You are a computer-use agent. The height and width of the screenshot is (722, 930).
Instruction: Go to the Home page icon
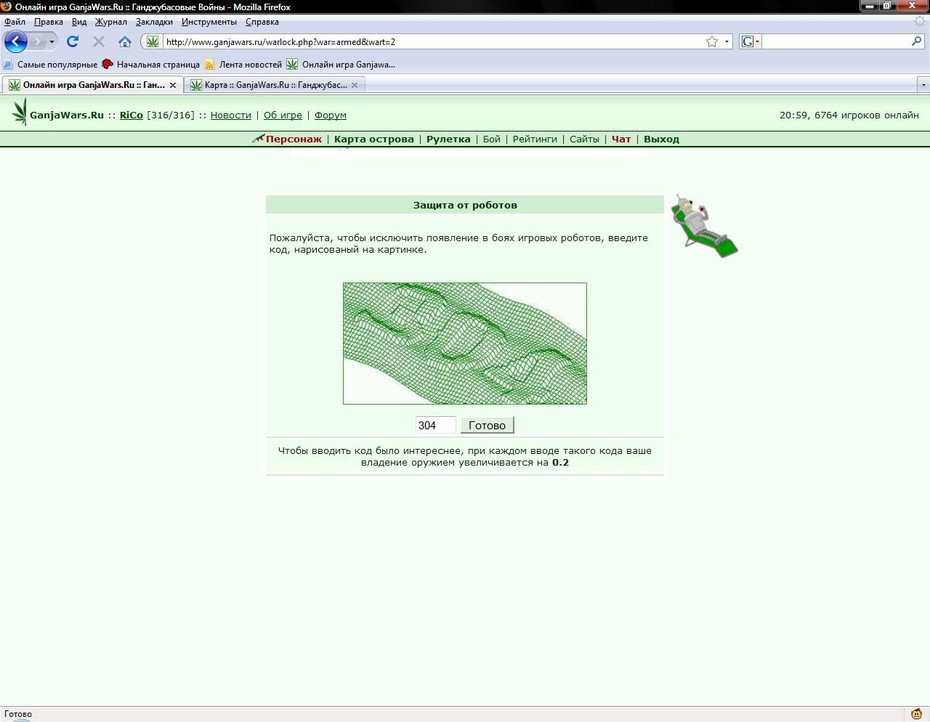pos(125,42)
